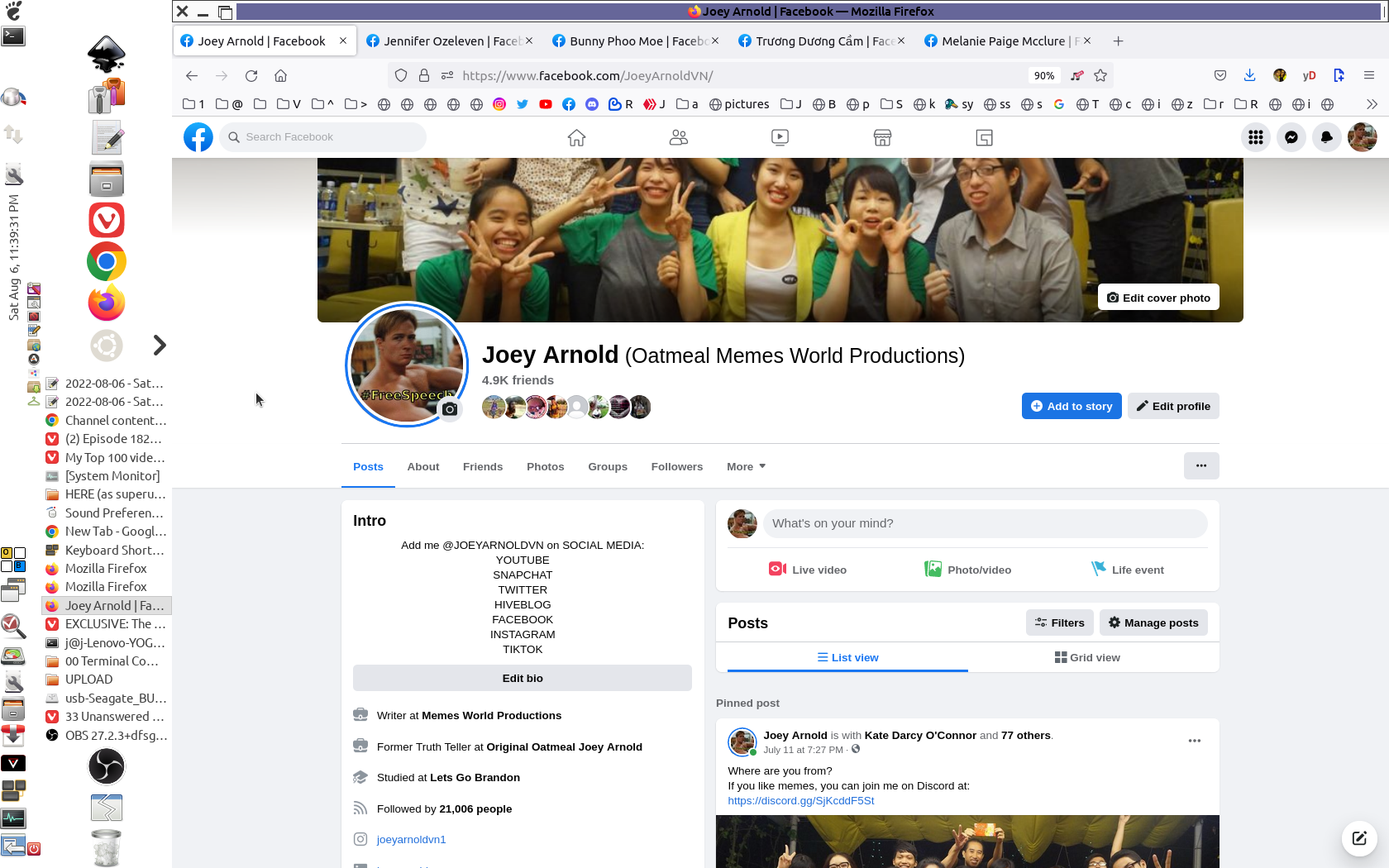Click Edit profile button

coord(1173,406)
